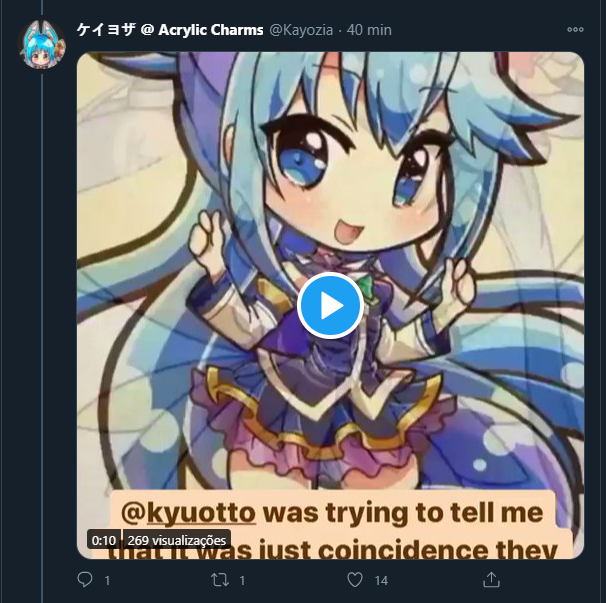The image size is (606, 603).
Task: Open Kayozia's profile avatar picture
Action: [42, 45]
